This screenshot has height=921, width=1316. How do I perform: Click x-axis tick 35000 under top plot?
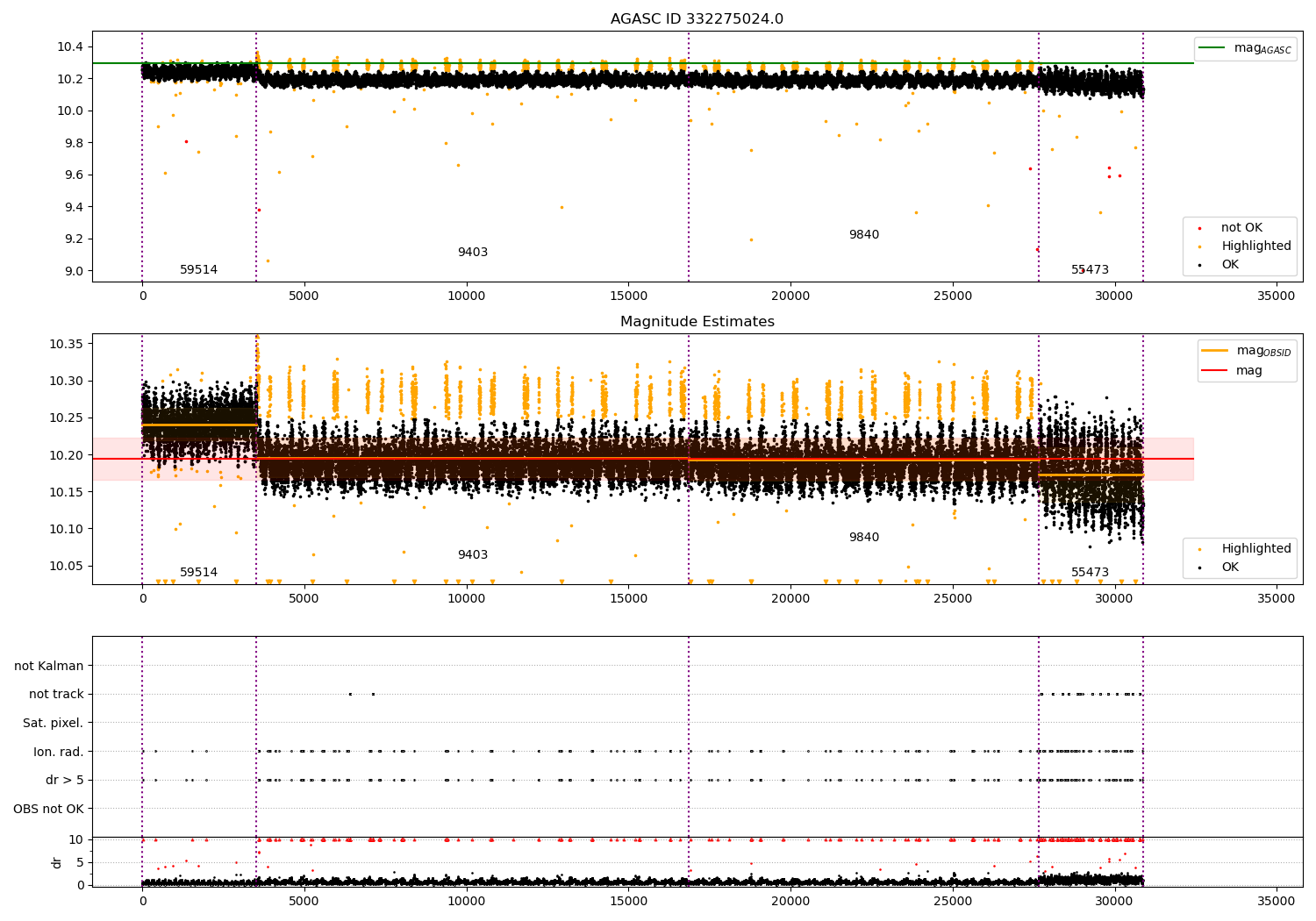click(x=1277, y=296)
